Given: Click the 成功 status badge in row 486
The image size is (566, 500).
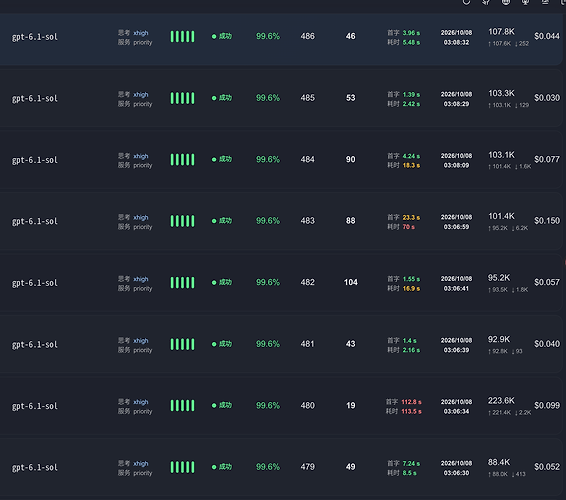Looking at the screenshot, I should (x=222, y=36).
